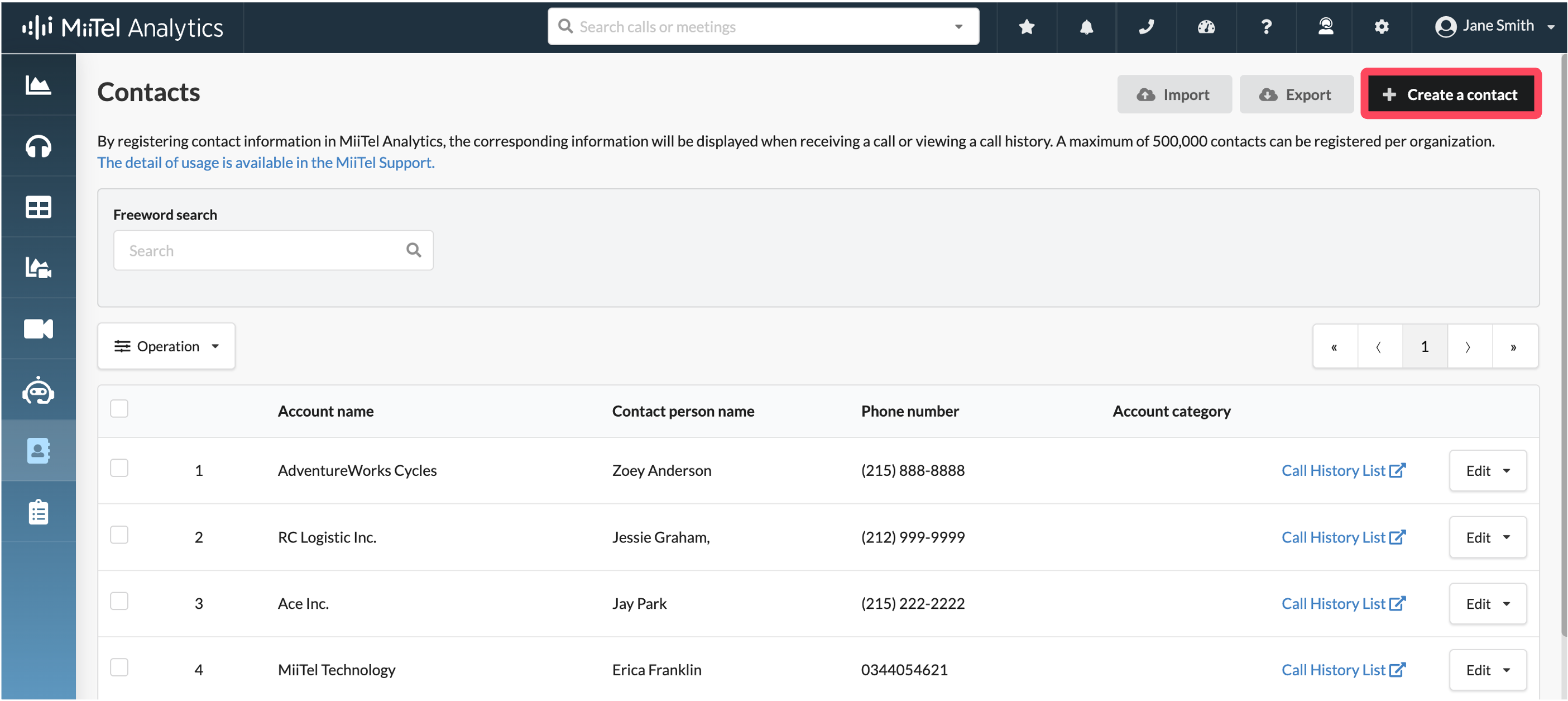Open external link icon for MiiTel Technology call history
Screen dimensions: 1568x701
(1398, 669)
